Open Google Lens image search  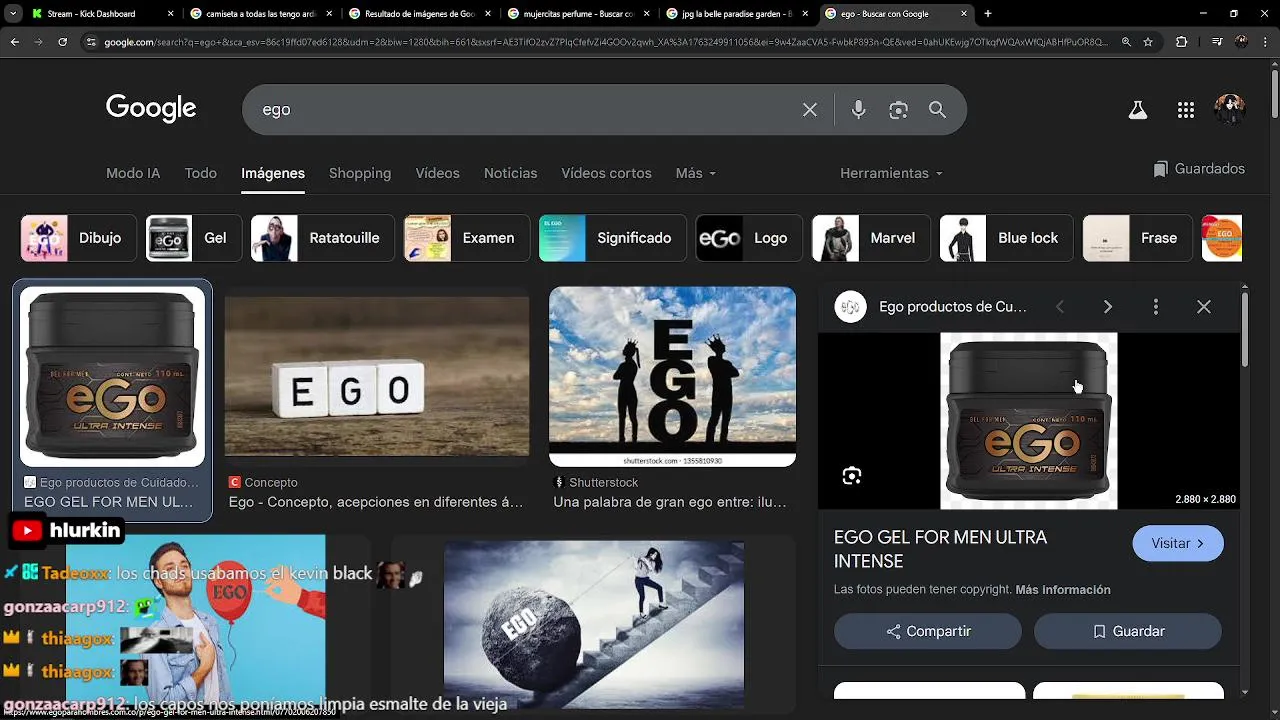pyautogui.click(x=898, y=110)
